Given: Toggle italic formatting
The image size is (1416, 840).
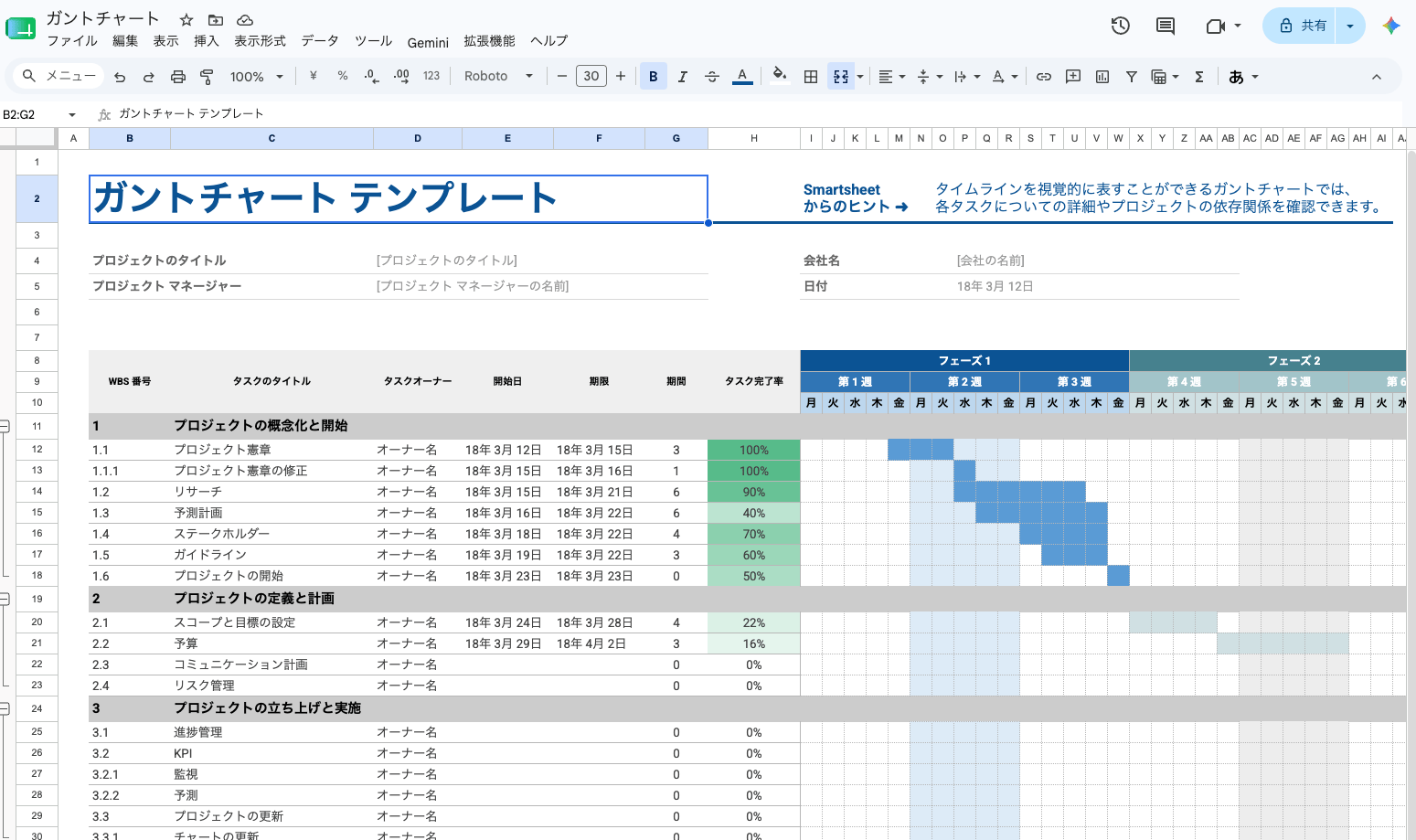Looking at the screenshot, I should [682, 77].
